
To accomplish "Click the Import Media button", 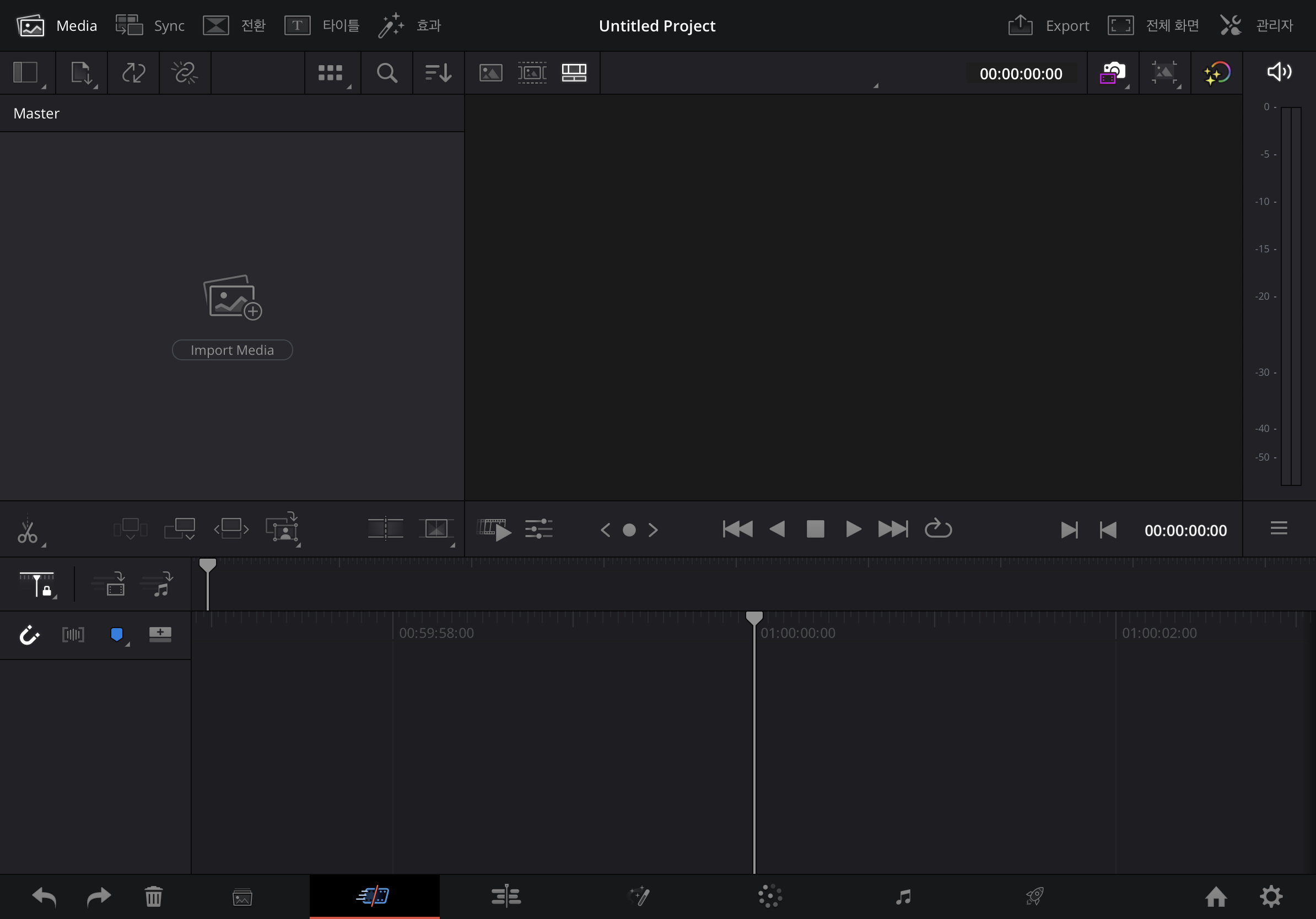I will pos(232,350).
